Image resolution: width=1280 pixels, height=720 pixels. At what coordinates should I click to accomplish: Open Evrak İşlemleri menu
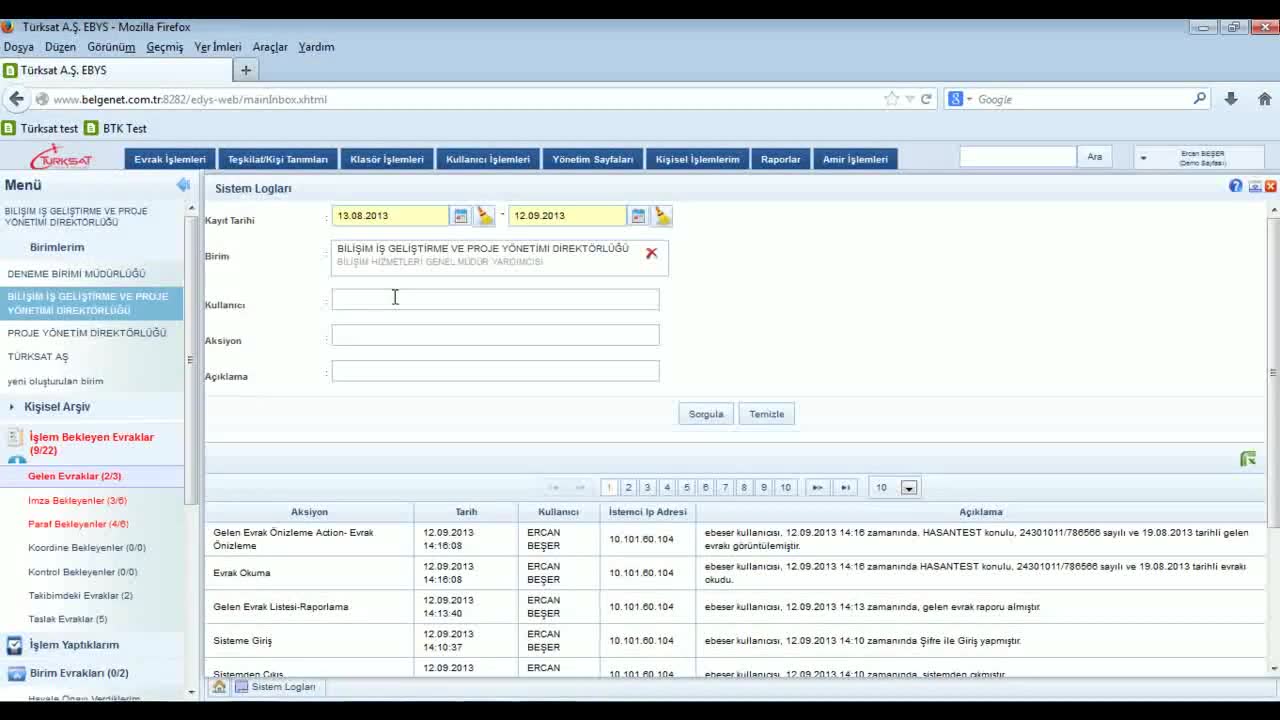click(x=170, y=159)
